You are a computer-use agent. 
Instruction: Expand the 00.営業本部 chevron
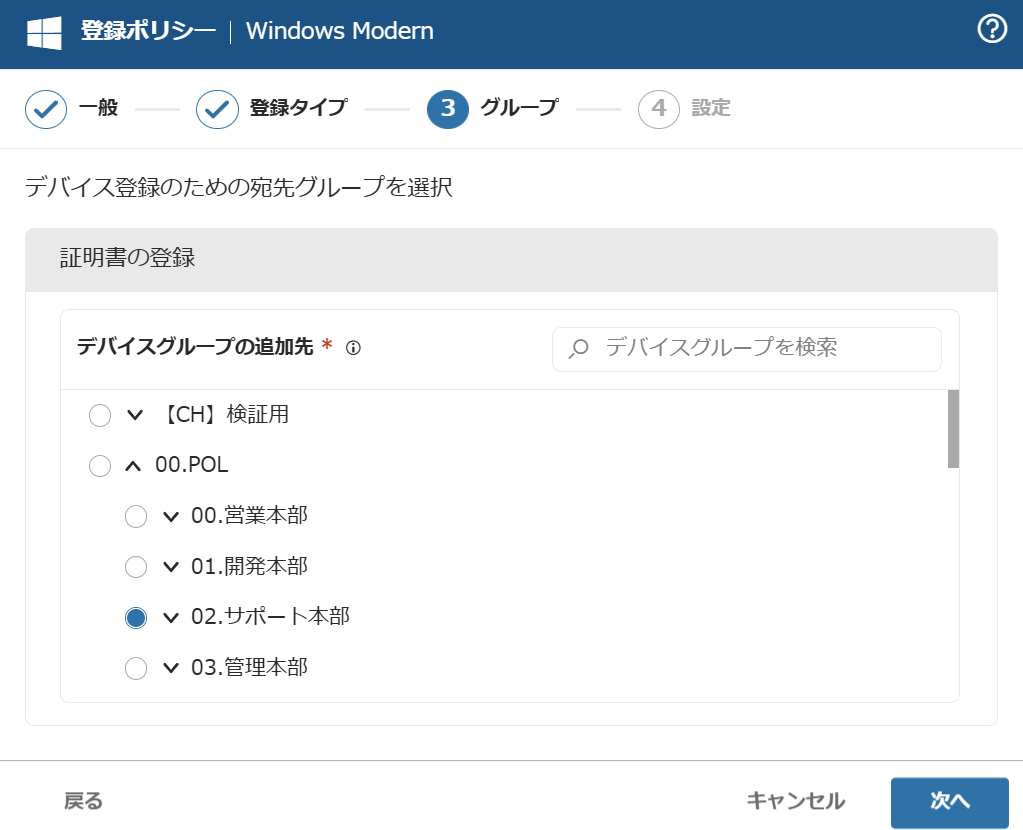171,517
